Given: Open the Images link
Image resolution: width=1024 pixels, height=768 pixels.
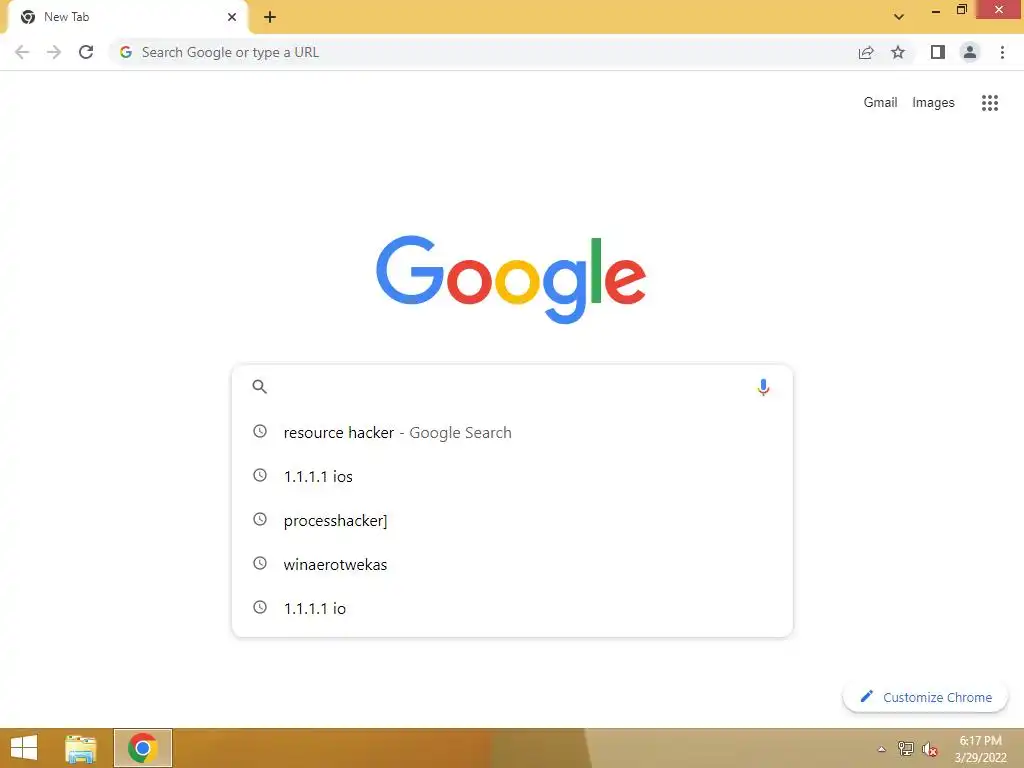Looking at the screenshot, I should tap(933, 103).
